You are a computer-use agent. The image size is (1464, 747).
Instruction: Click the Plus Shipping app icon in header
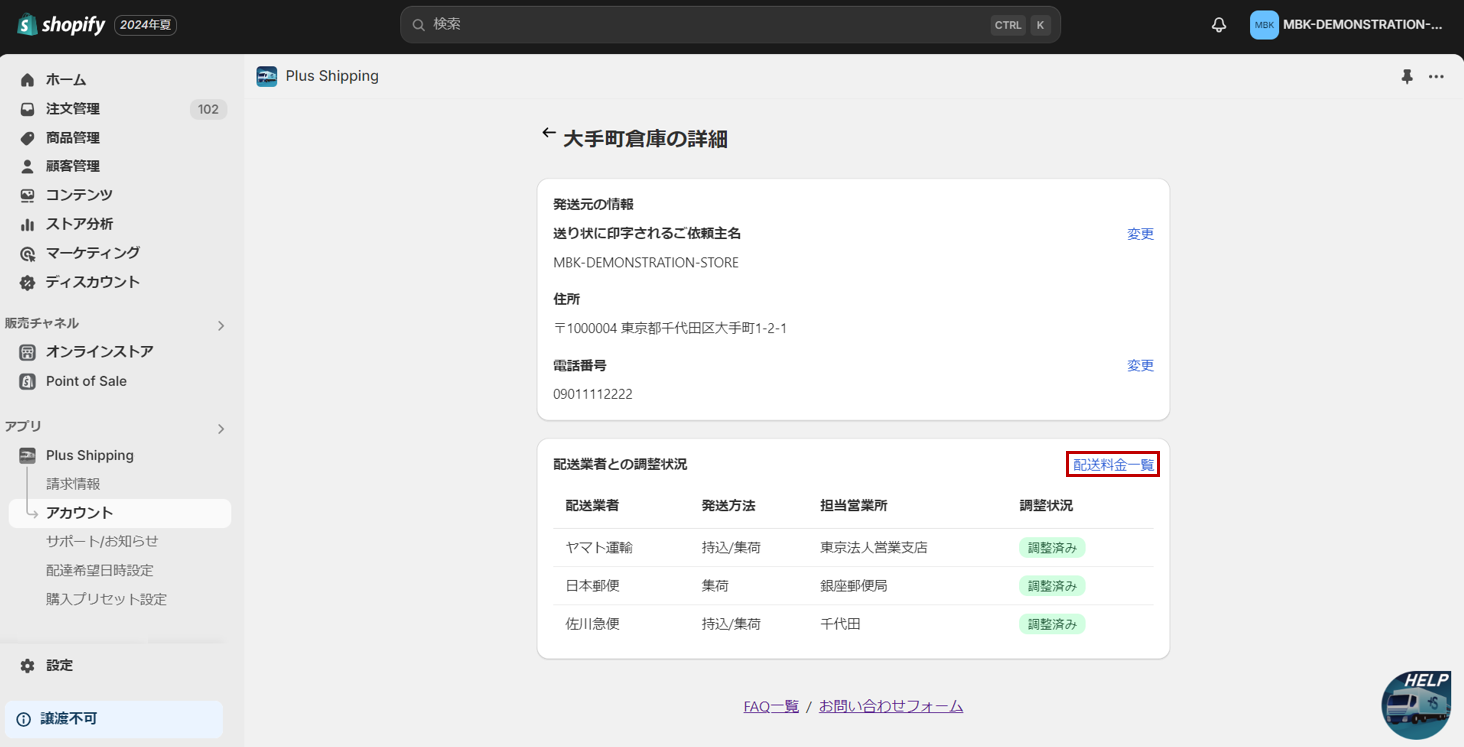click(266, 76)
